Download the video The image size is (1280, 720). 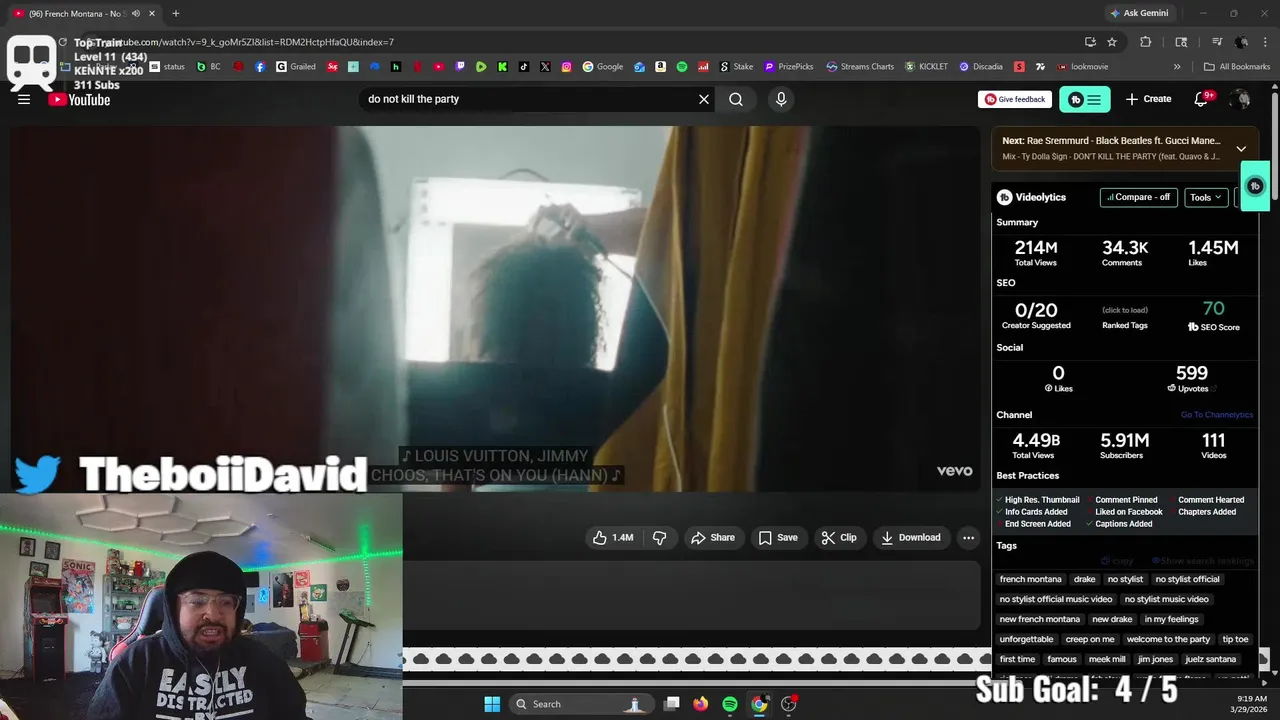click(910, 537)
